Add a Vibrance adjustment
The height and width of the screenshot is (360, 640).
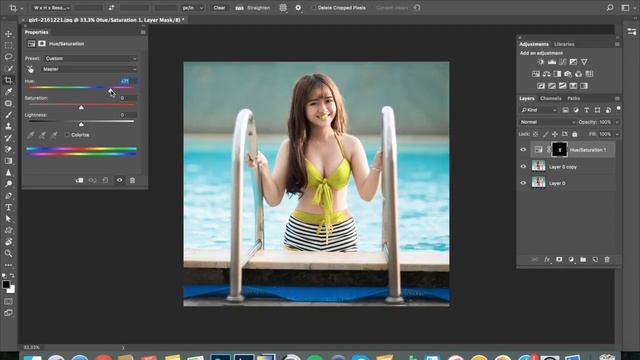584,62
